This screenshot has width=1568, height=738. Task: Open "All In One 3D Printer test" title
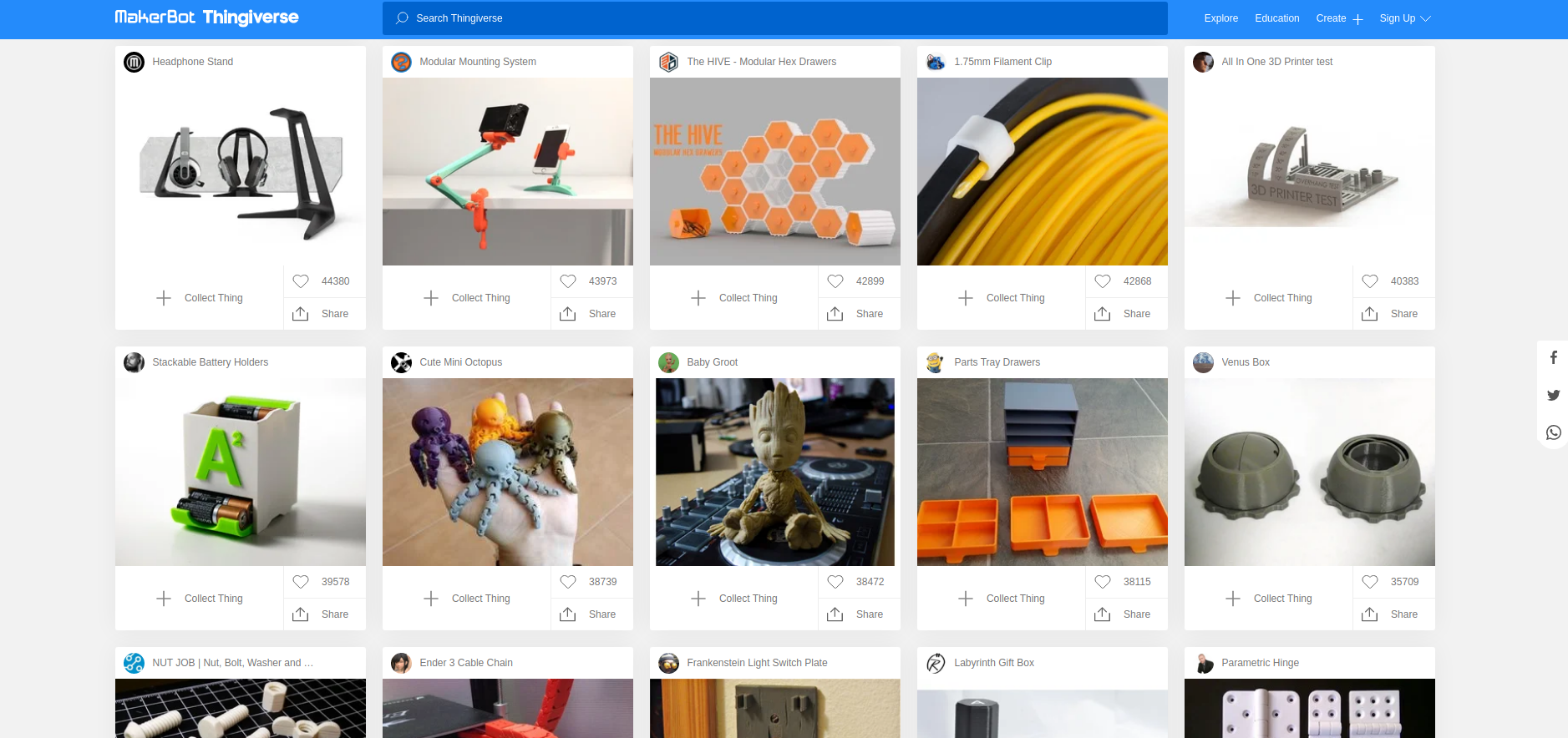tap(1277, 62)
